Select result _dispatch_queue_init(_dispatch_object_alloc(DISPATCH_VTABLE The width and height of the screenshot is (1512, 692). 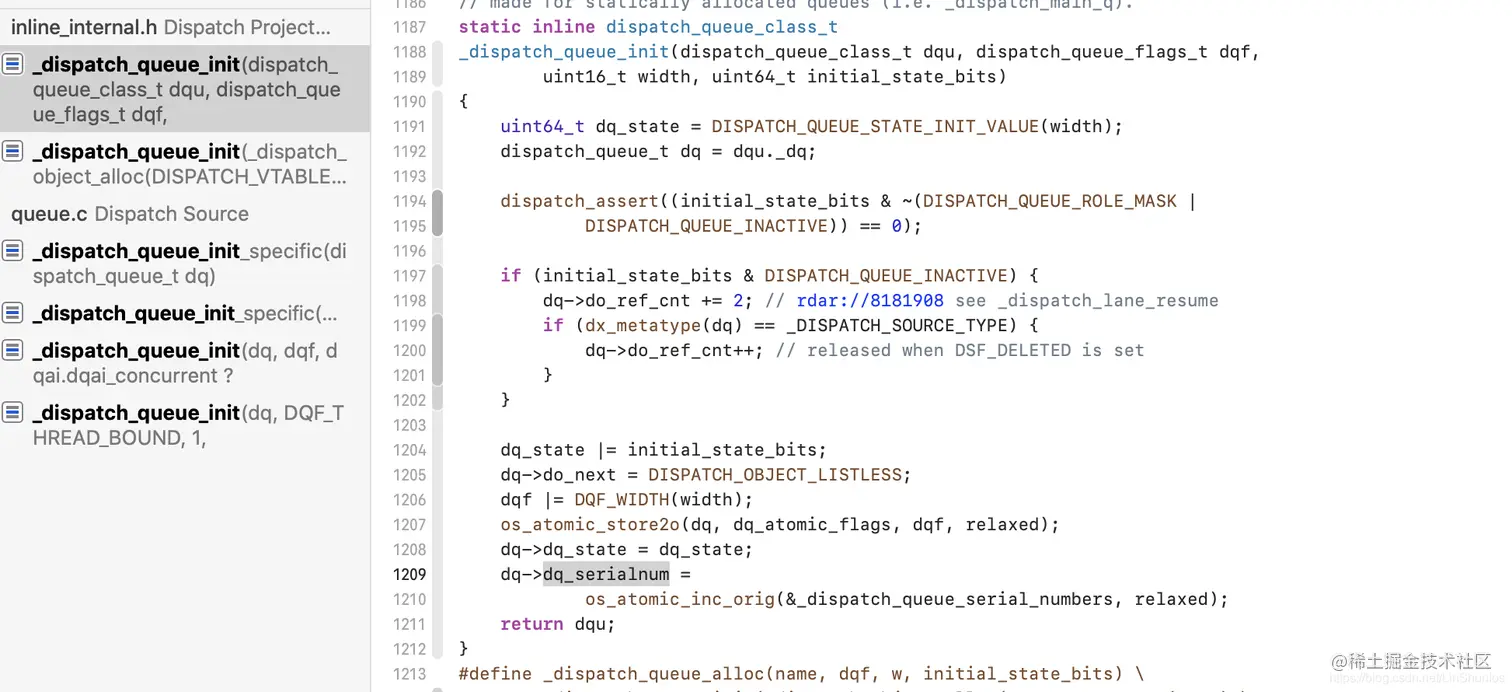click(185, 164)
